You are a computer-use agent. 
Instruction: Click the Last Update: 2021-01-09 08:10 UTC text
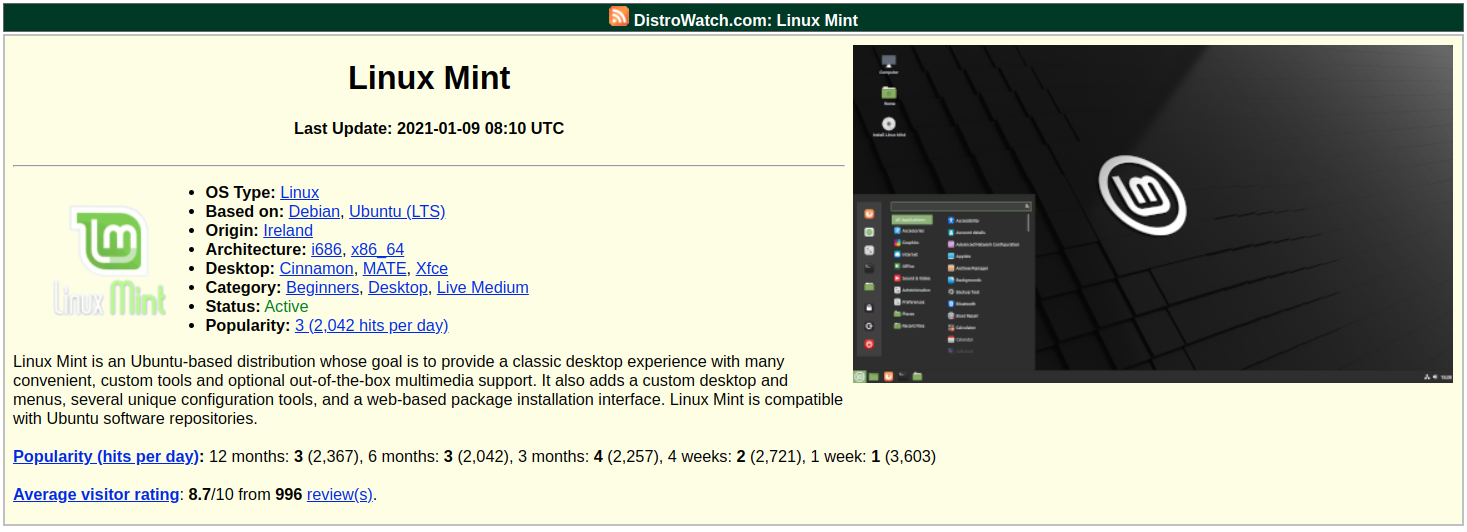click(429, 129)
